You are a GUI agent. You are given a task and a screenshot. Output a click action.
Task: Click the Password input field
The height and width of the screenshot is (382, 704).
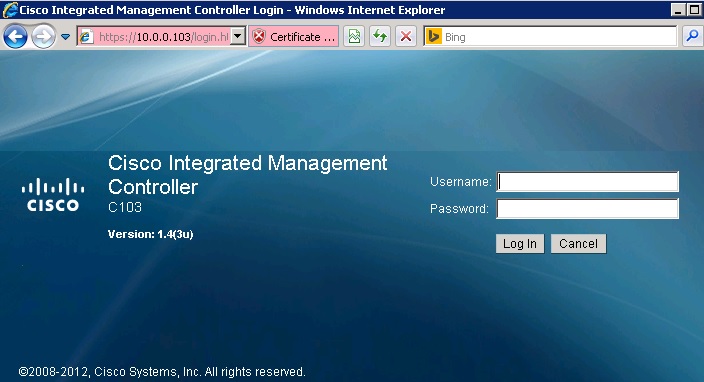coord(587,209)
